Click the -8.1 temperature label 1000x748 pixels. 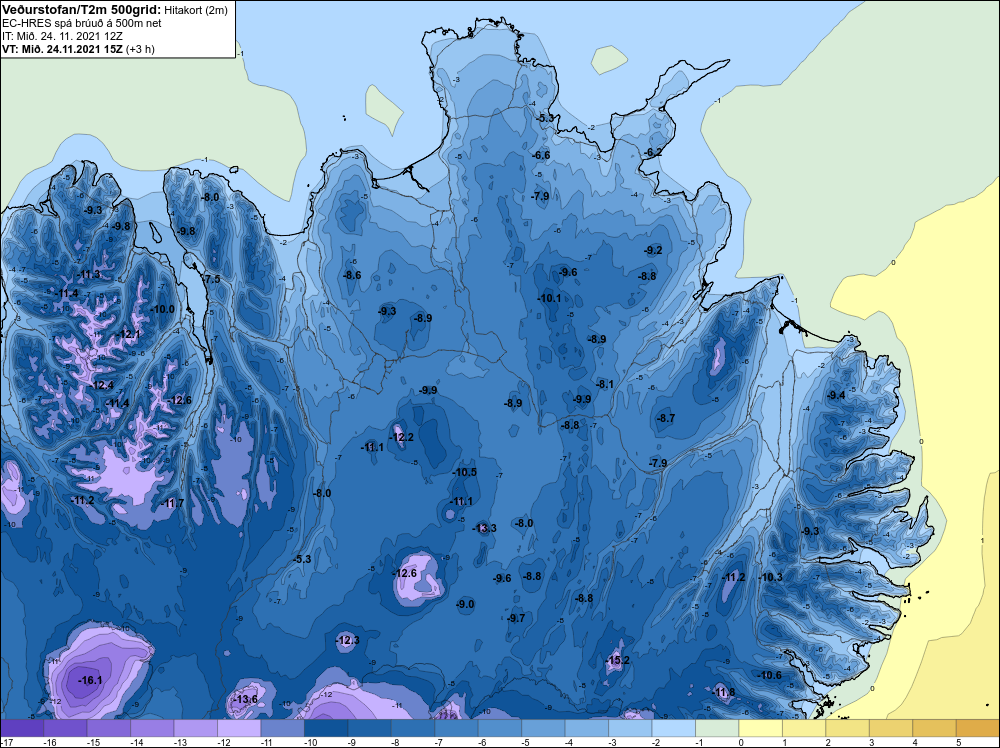(605, 384)
